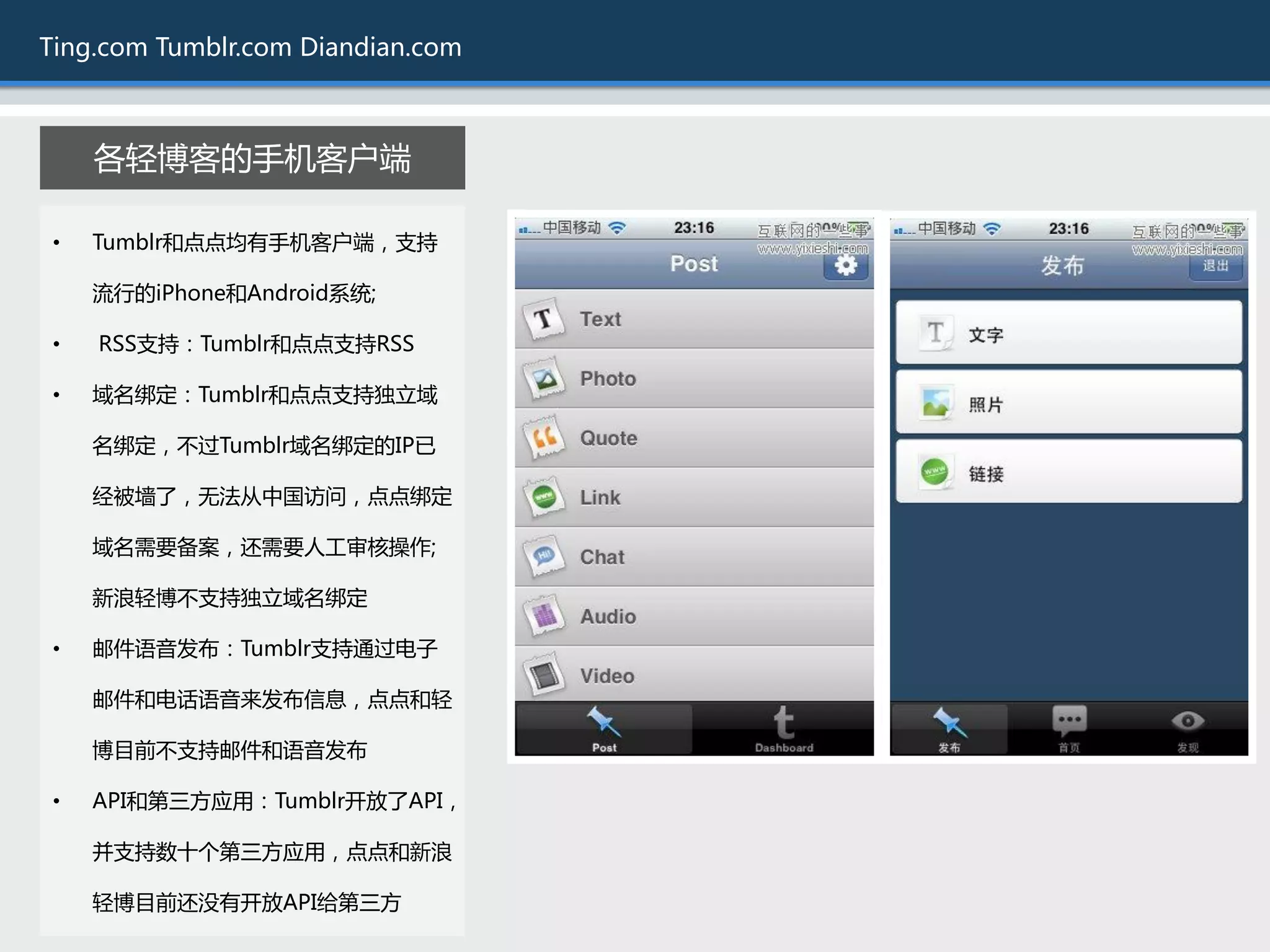Tap the 文字 T icon in Diandian app
This screenshot has width=1270, height=952.
936,333
